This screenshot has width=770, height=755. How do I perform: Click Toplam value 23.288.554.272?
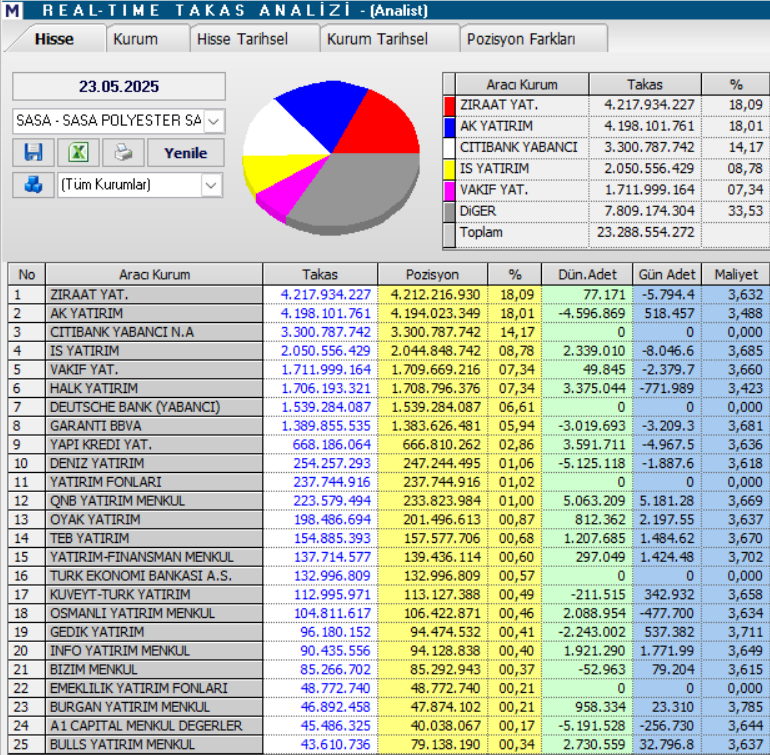pyautogui.click(x=645, y=233)
